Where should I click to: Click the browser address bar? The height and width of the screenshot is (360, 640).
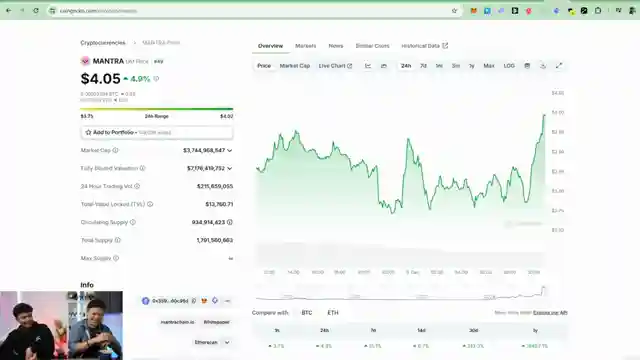point(253,11)
